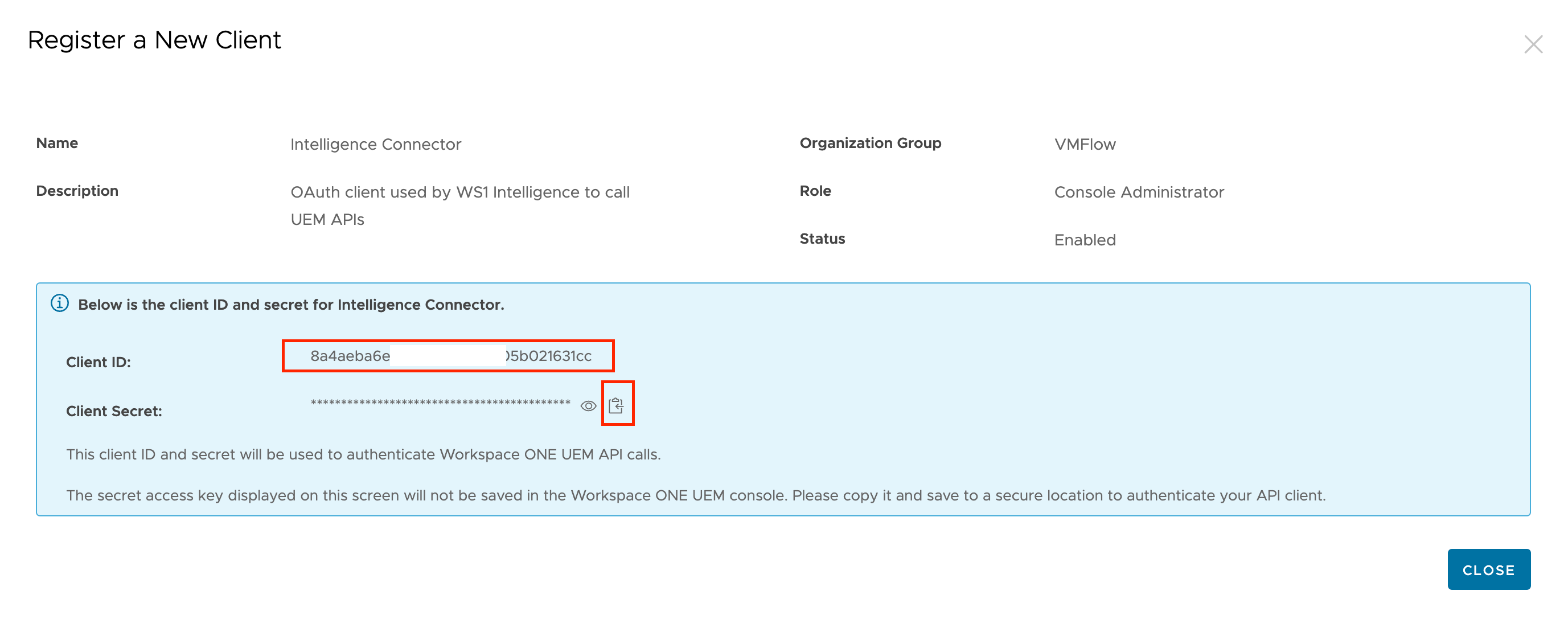Click inside the Client ID field
Screen dimensions: 1568x624
[448, 356]
